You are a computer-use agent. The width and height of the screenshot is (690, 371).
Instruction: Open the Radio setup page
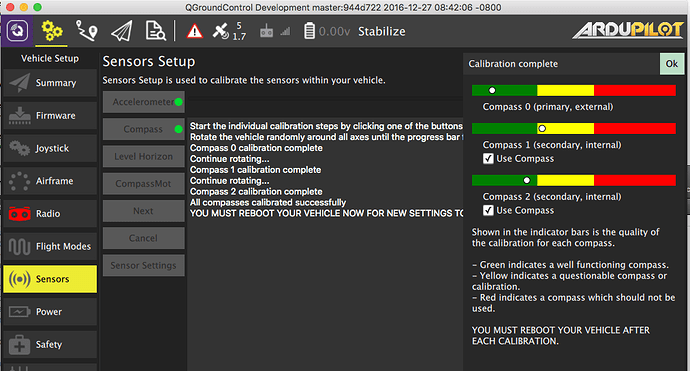pos(50,214)
